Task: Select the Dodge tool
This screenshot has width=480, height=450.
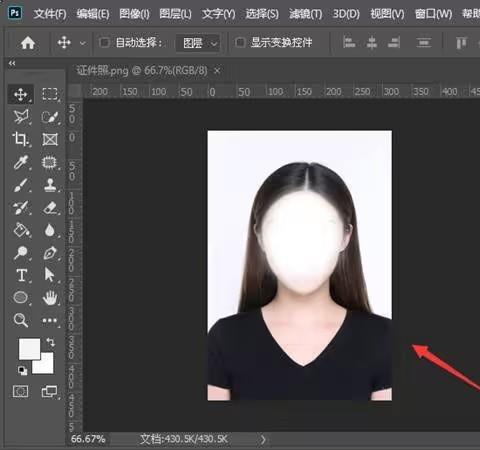Action: [21, 253]
